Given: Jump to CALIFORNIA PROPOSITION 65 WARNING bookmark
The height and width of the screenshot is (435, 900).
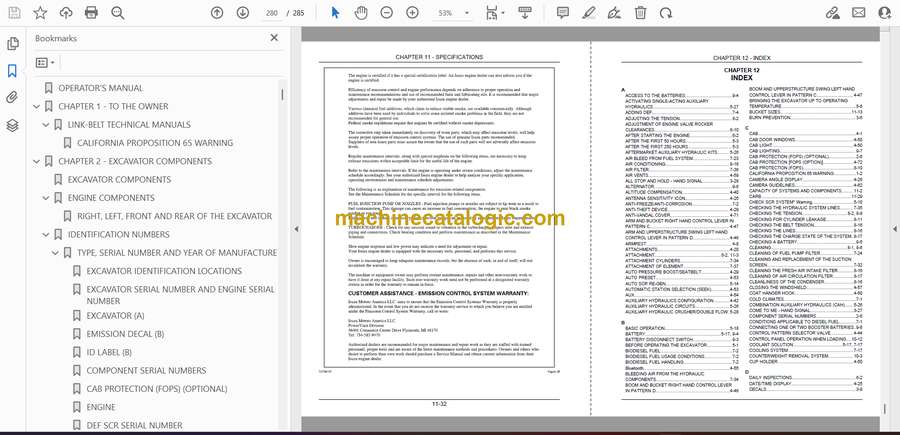Looking at the screenshot, I should pos(155,143).
